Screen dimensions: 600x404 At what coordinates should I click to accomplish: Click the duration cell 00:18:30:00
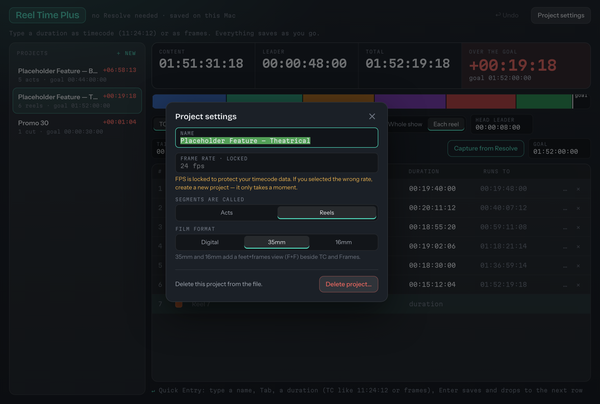tap(432, 265)
